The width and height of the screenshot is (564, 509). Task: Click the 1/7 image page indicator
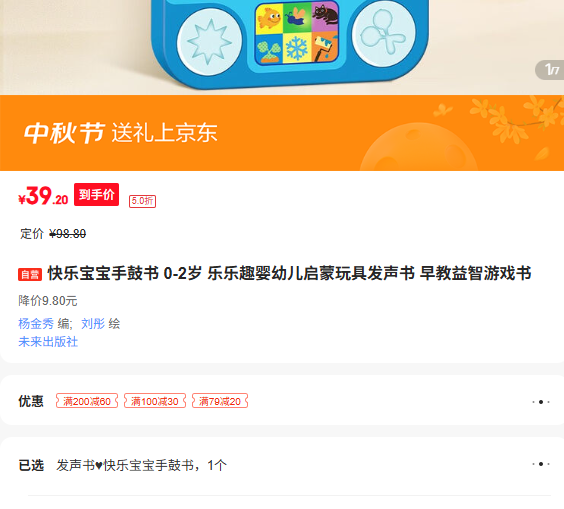550,70
